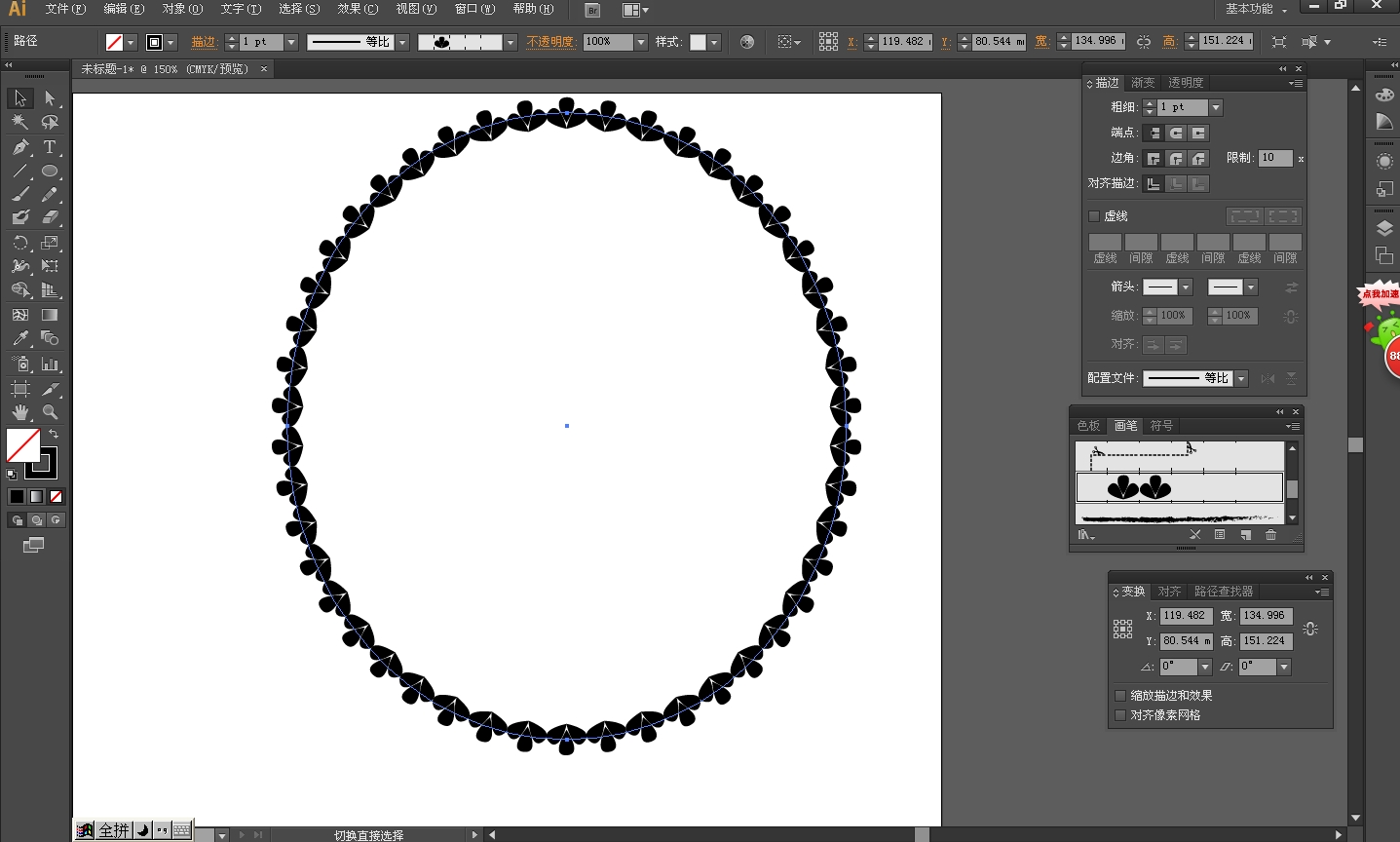The image size is (1400, 842).
Task: Open the second 箭头 arrowhead dropdown
Action: (x=1251, y=287)
